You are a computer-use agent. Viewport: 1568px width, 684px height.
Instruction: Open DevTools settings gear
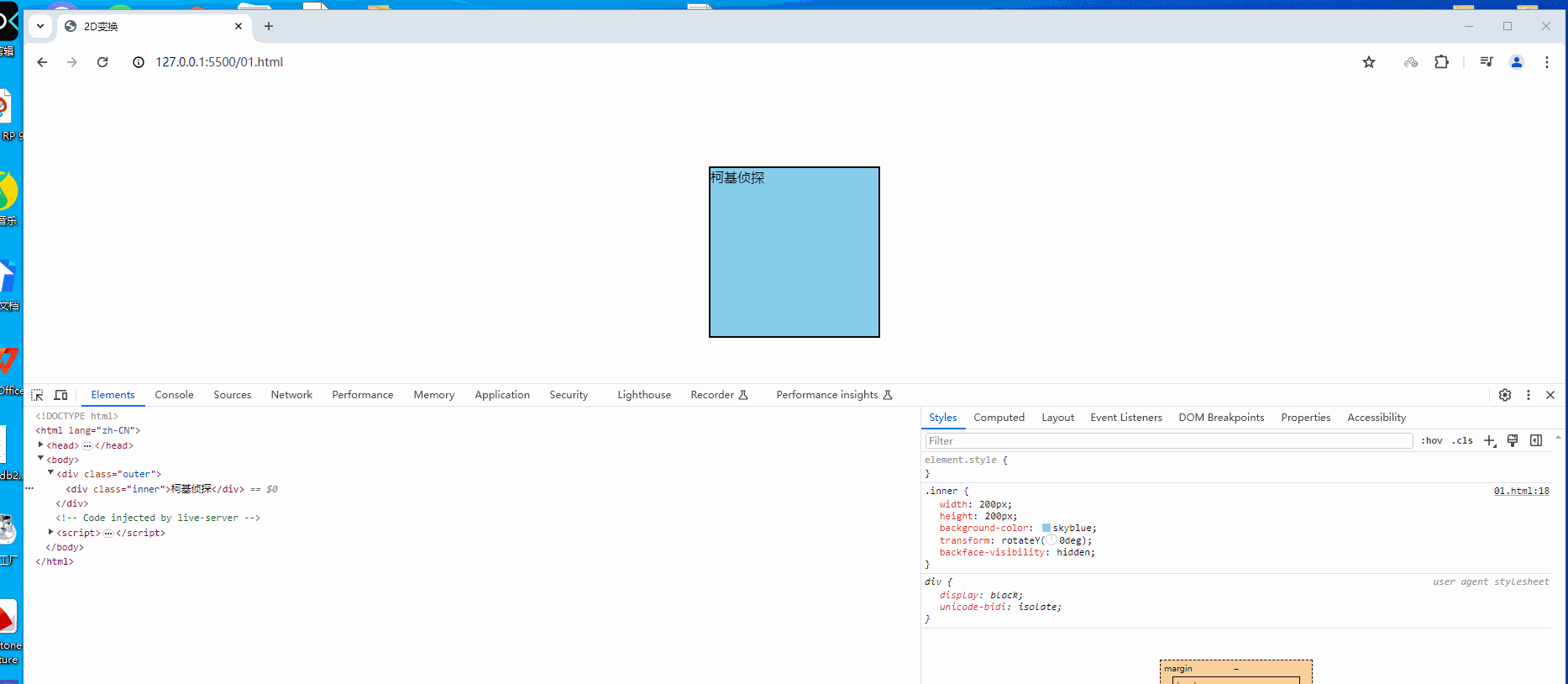pos(1505,395)
